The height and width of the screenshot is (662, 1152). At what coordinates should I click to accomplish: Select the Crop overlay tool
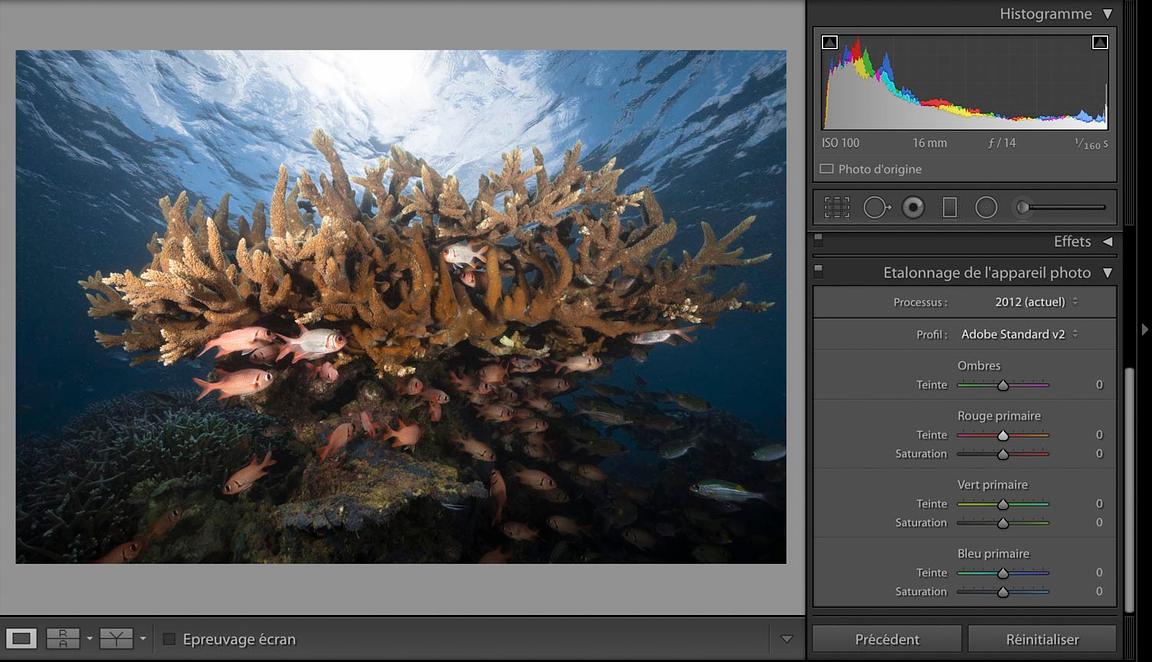point(837,208)
